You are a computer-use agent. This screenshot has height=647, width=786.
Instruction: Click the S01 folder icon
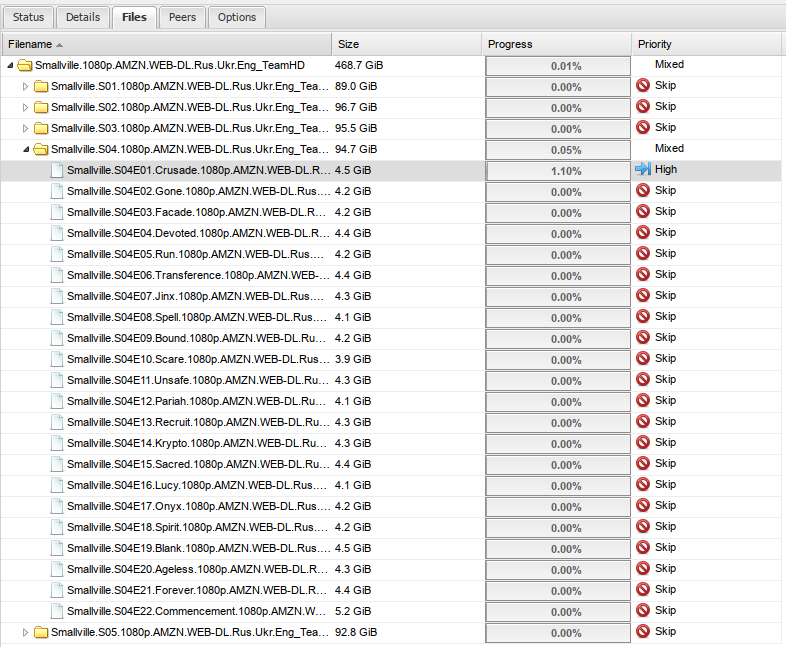[41, 86]
